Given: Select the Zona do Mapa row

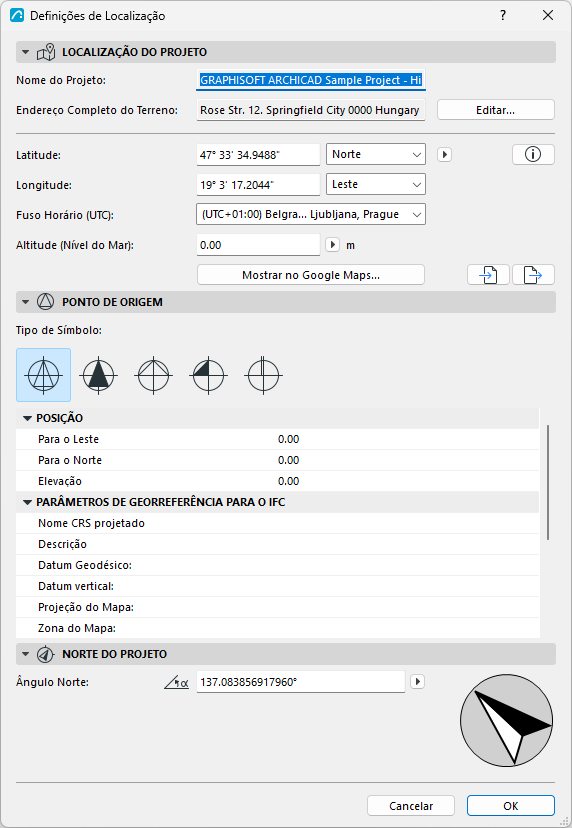Looking at the screenshot, I should [278, 628].
